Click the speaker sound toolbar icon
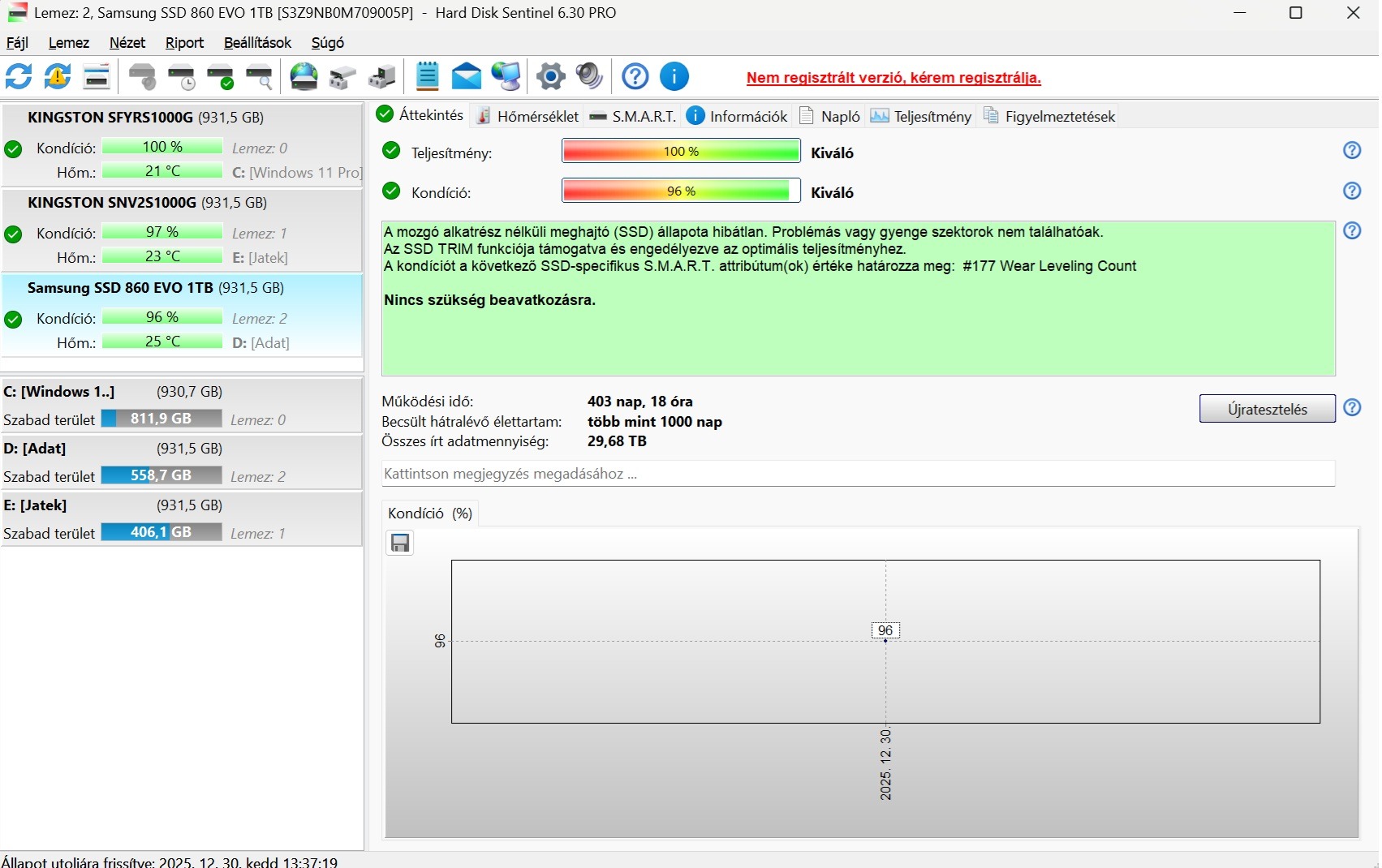The width and height of the screenshot is (1382, 868). [589, 77]
